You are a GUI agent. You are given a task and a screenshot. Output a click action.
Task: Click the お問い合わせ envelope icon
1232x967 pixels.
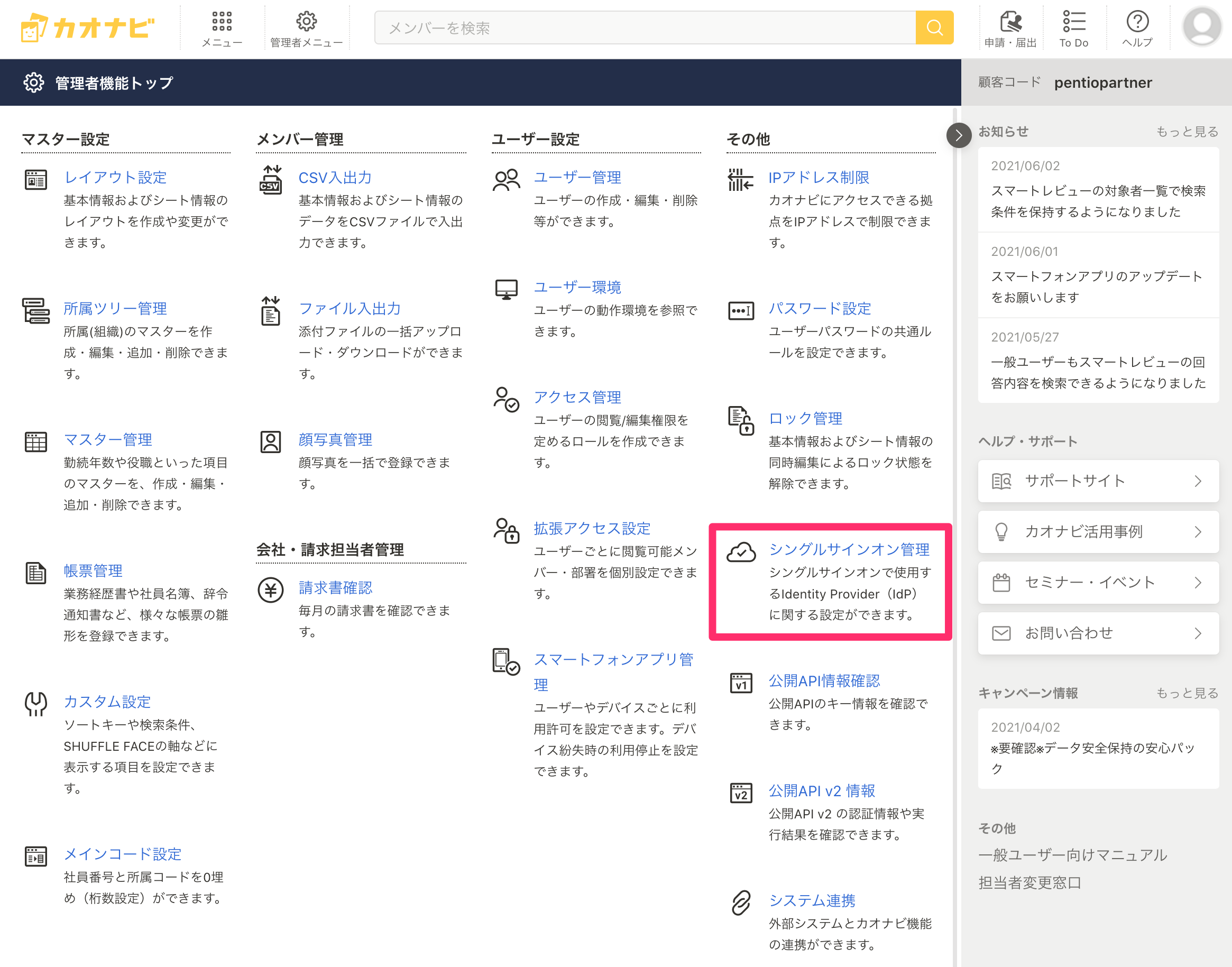click(x=1001, y=633)
